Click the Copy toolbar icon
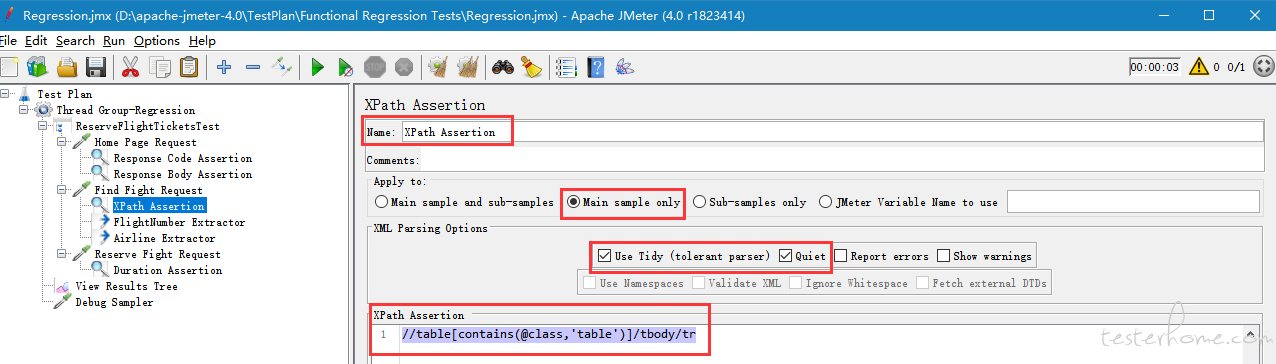Viewport: 1276px width, 364px height. [160, 67]
